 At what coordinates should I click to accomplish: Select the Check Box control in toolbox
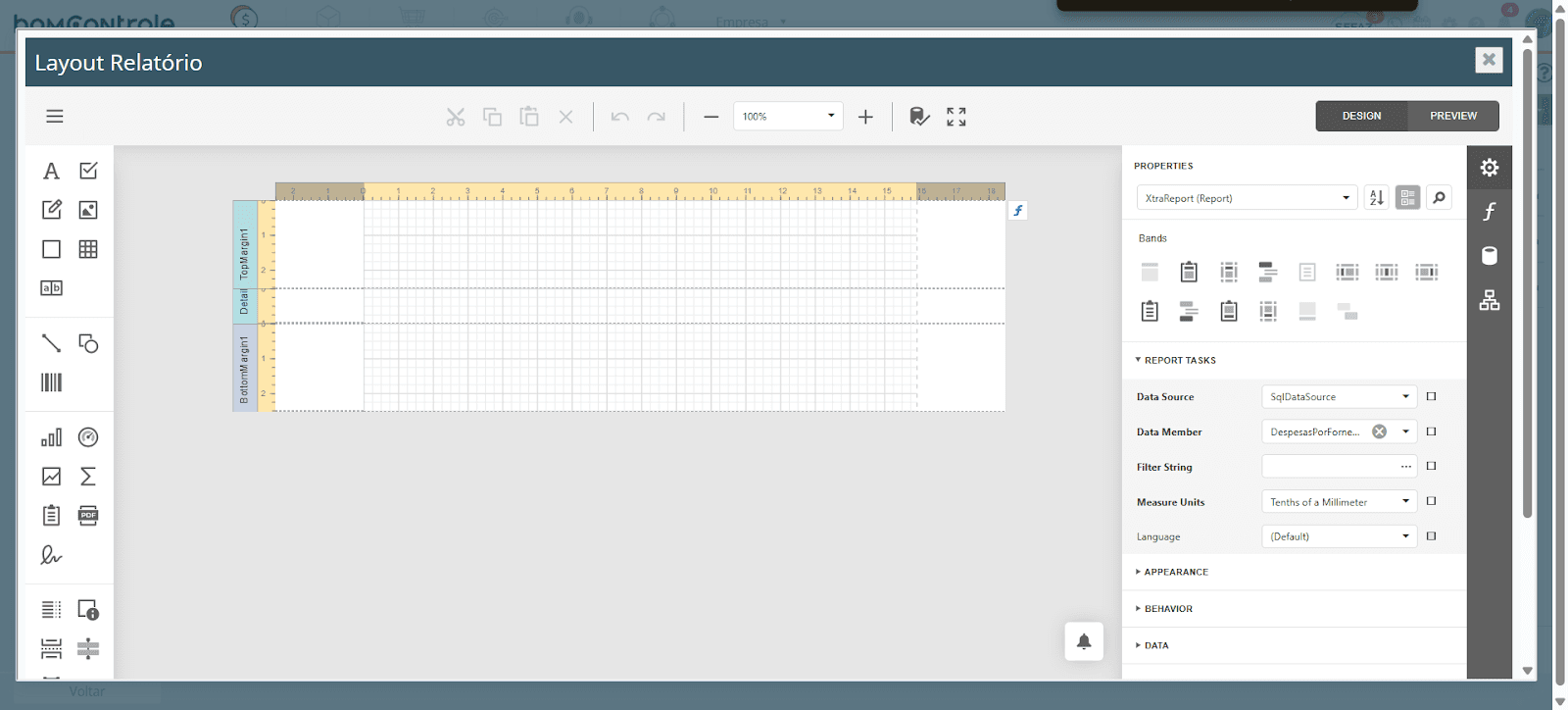click(88, 171)
